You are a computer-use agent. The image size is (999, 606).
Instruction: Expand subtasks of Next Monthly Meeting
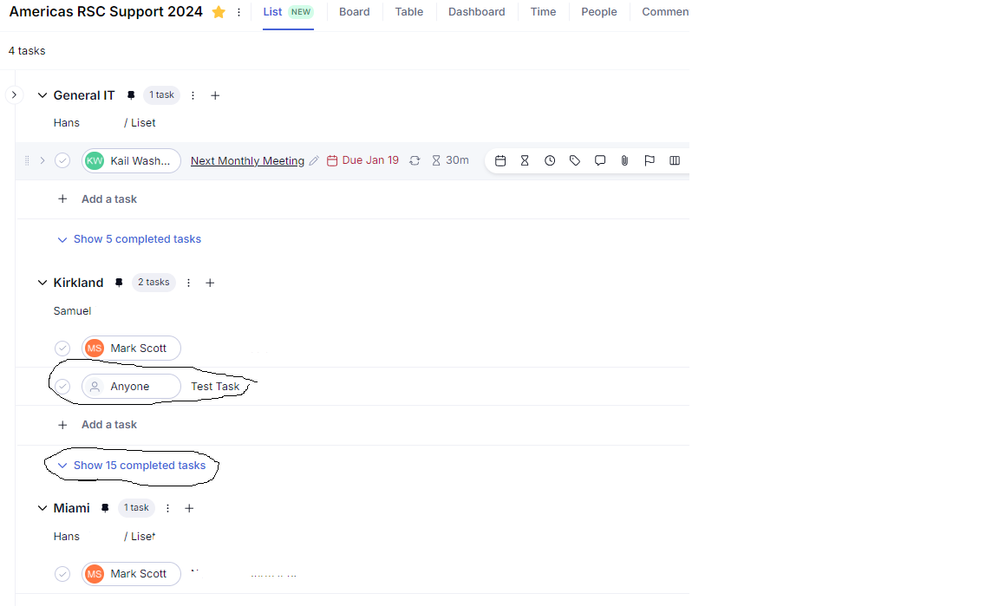pyautogui.click(x=43, y=161)
